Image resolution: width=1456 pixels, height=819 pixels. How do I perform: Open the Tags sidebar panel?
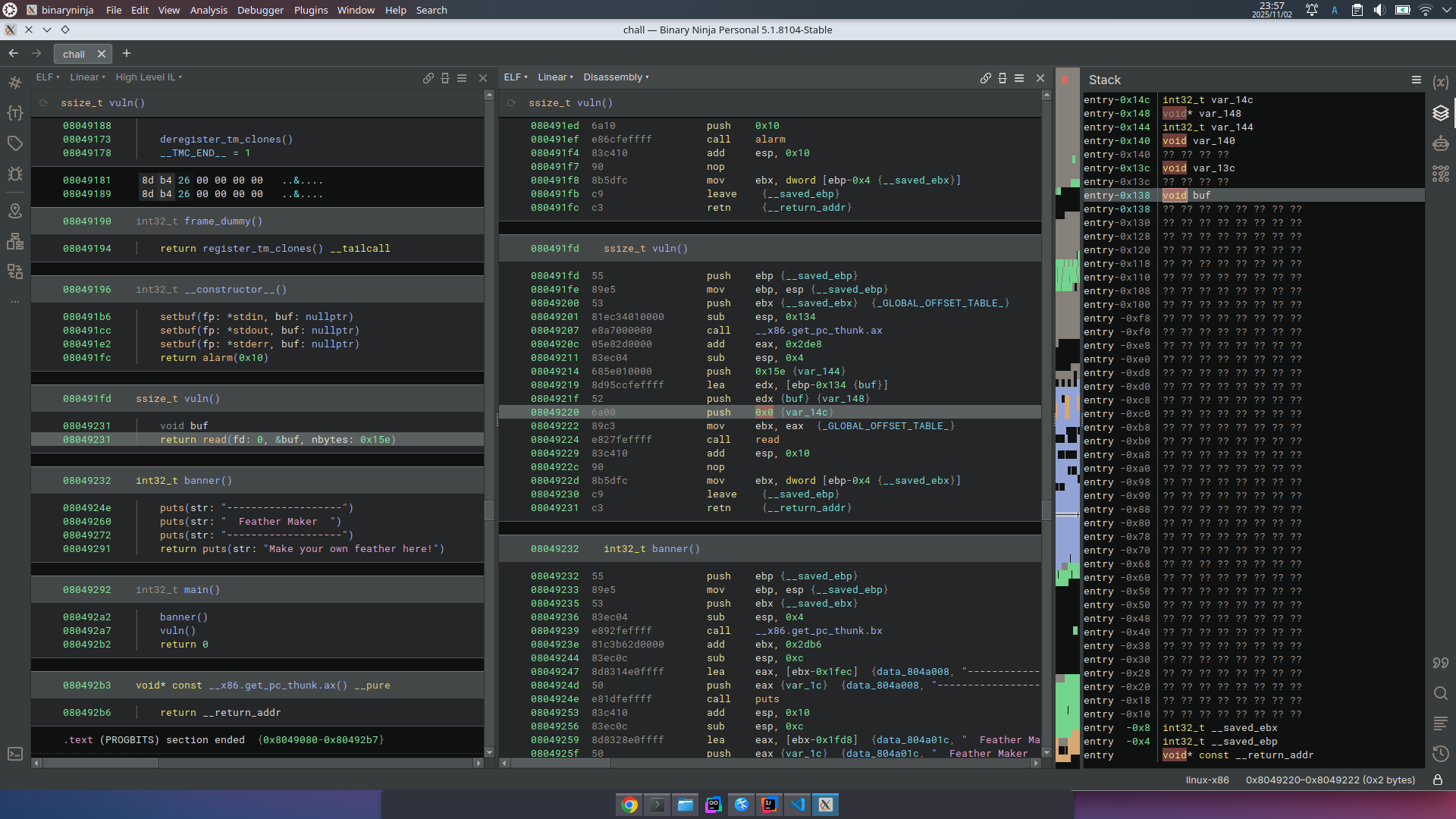click(15, 143)
